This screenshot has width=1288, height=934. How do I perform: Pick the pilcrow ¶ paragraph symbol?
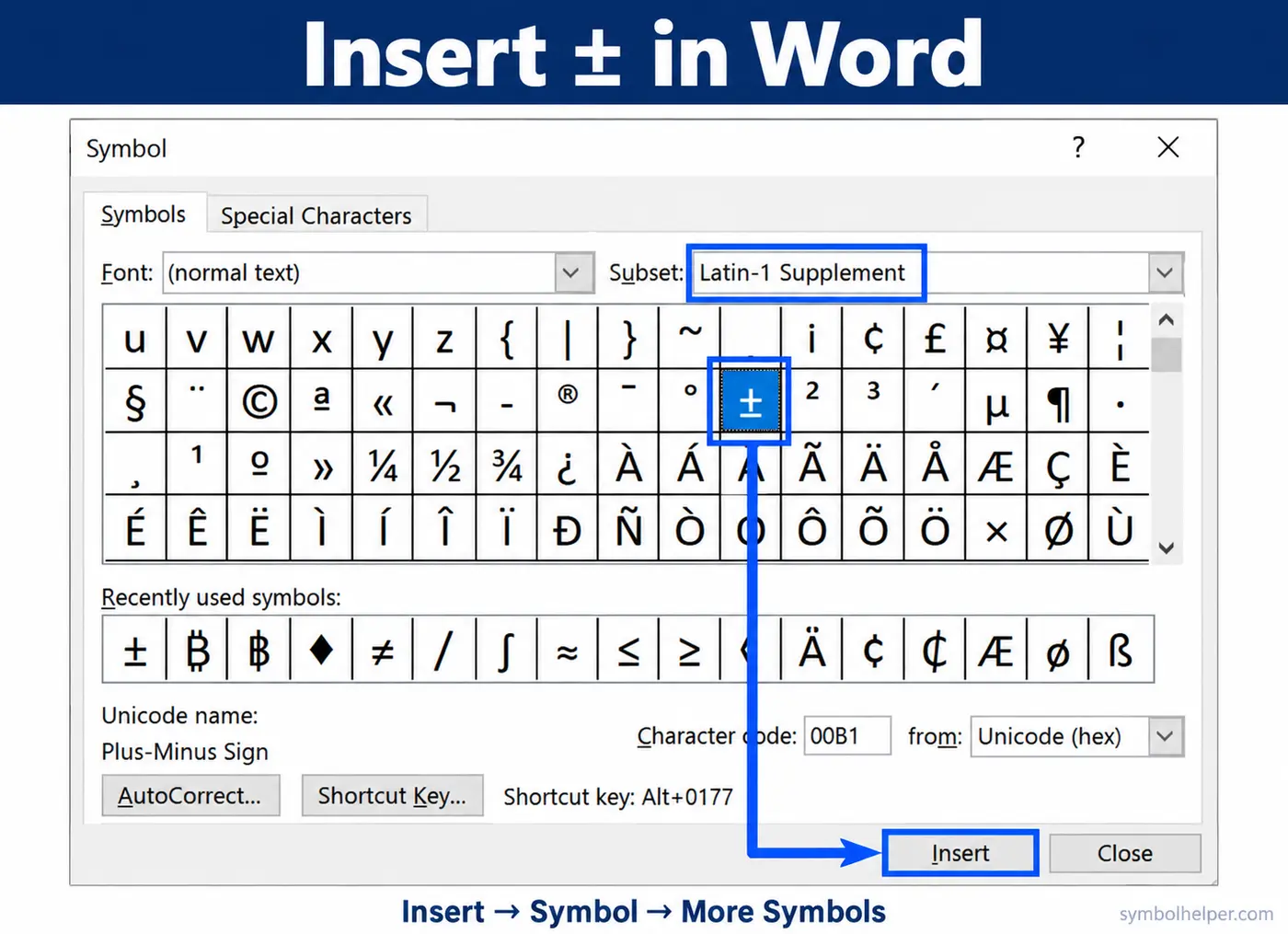click(1058, 402)
